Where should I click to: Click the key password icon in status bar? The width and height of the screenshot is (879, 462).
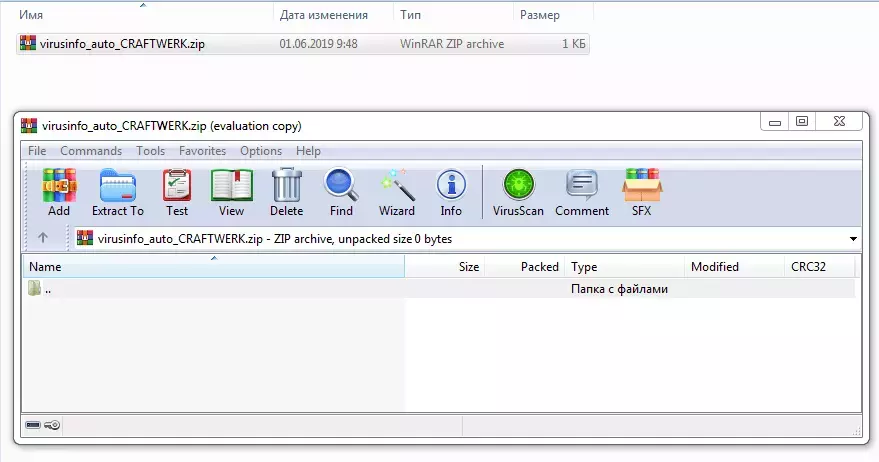(x=52, y=425)
